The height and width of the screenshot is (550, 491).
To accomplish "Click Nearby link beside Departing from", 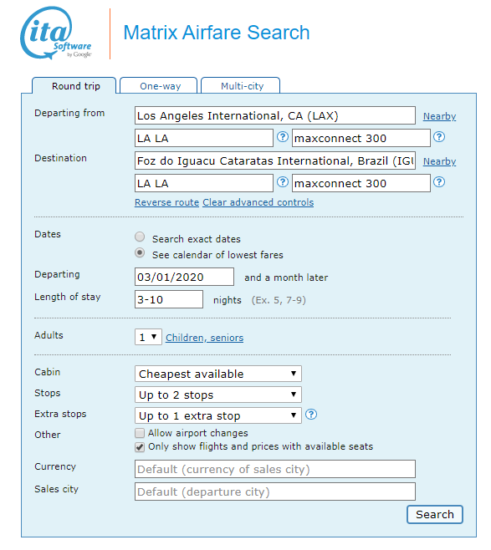I will coord(439,116).
